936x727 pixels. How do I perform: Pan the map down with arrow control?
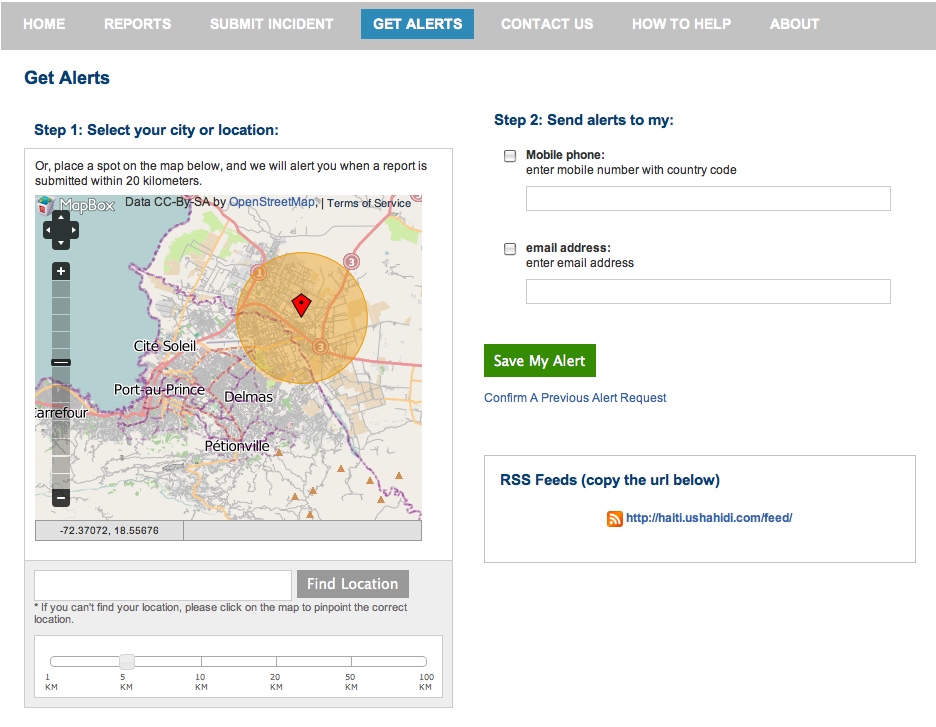tap(60, 243)
